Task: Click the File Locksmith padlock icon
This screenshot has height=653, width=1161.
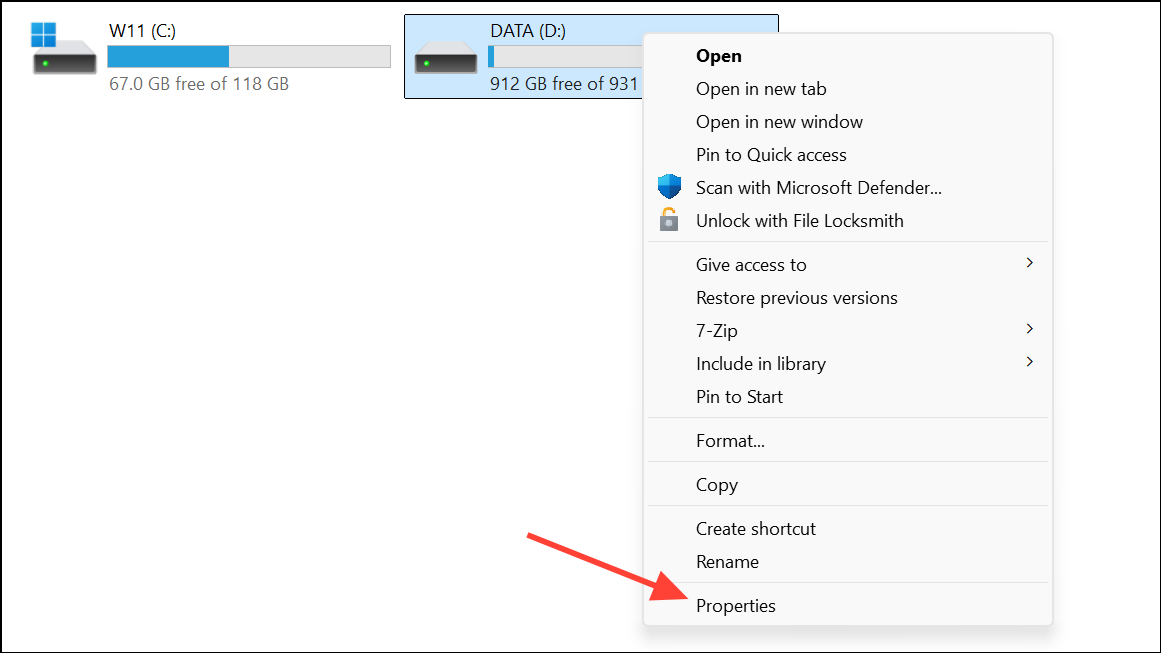Action: click(x=669, y=220)
